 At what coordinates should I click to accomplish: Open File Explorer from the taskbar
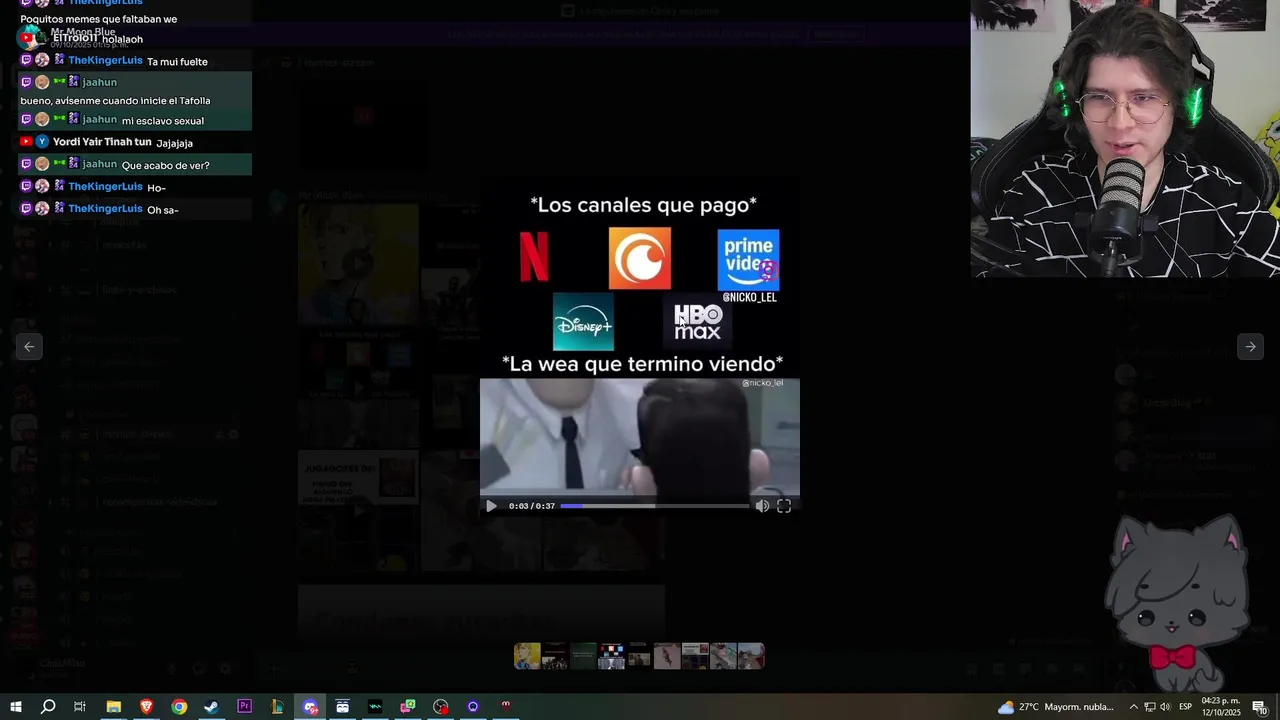point(114,707)
